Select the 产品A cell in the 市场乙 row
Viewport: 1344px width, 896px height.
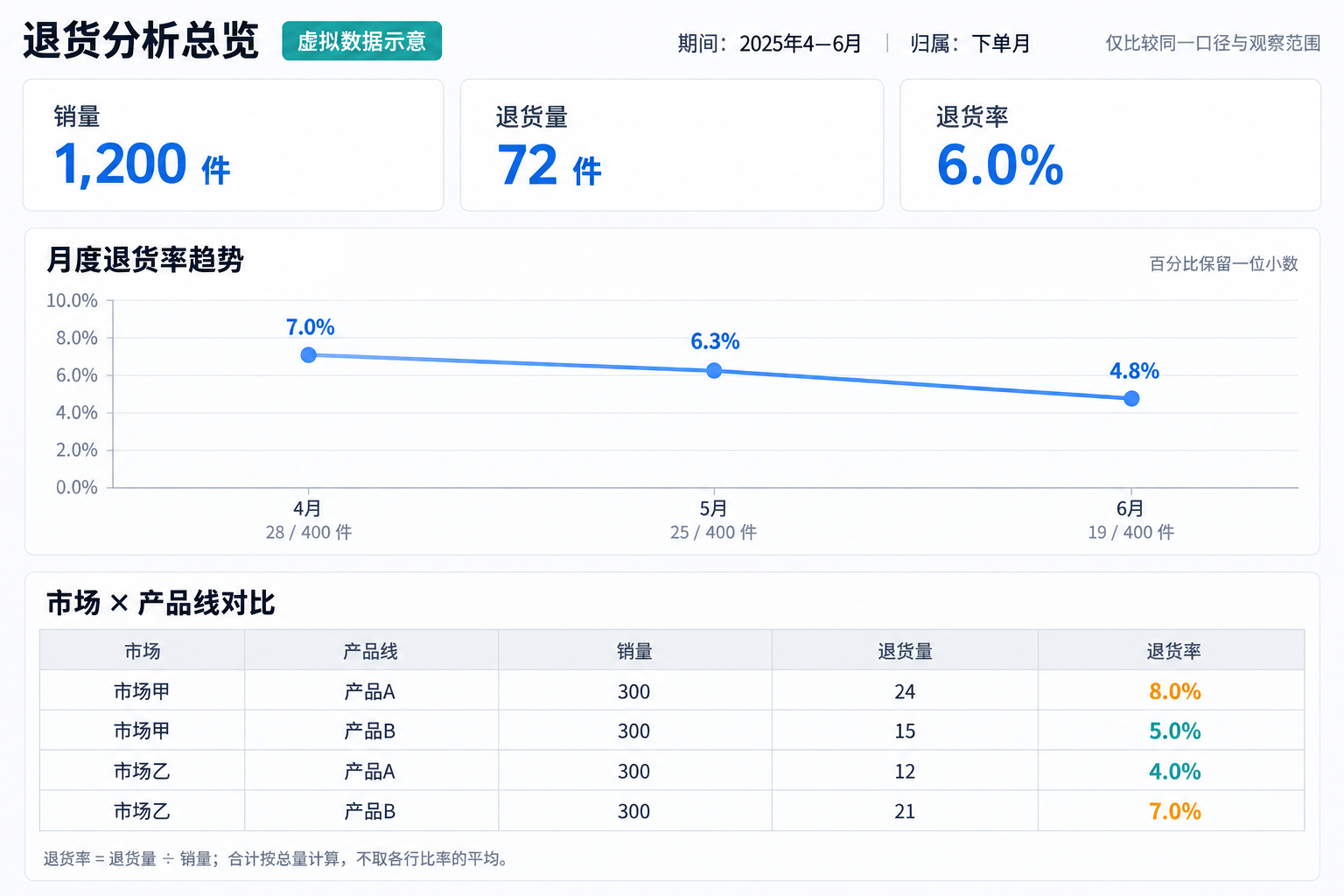[370, 771]
